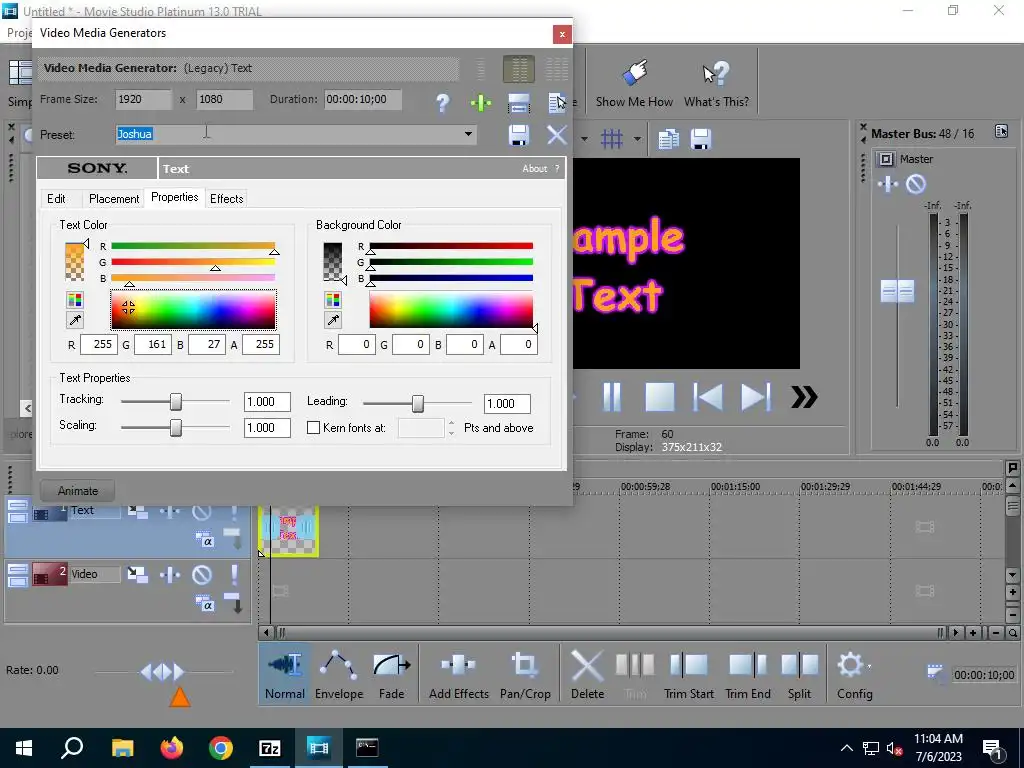Image resolution: width=1024 pixels, height=768 pixels.
Task: Click the Animate button
Action: (x=78, y=490)
